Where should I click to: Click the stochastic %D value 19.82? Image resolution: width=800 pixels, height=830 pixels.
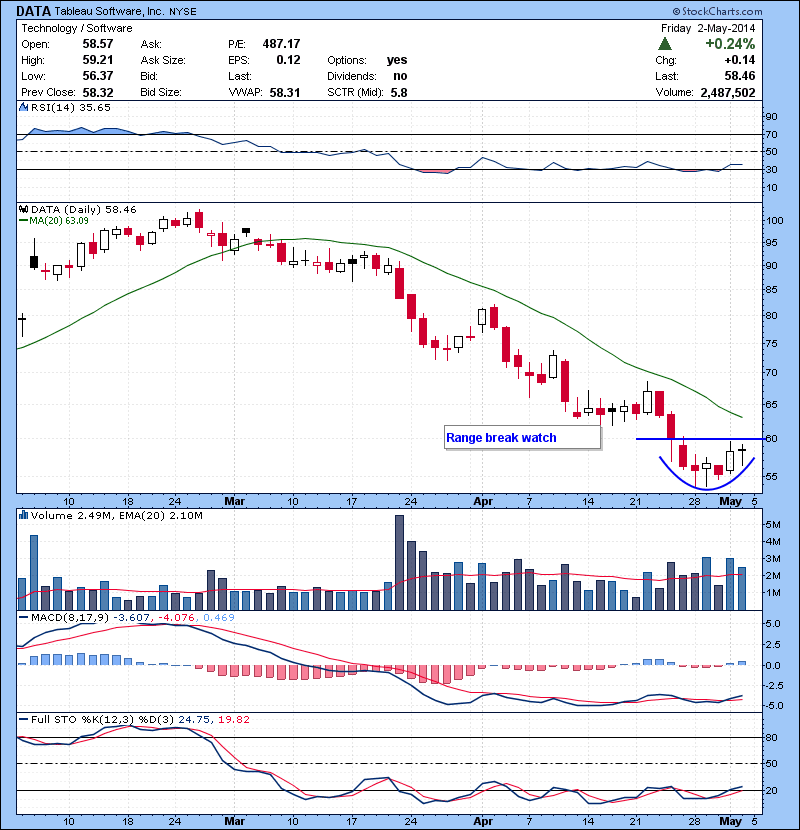click(233, 719)
